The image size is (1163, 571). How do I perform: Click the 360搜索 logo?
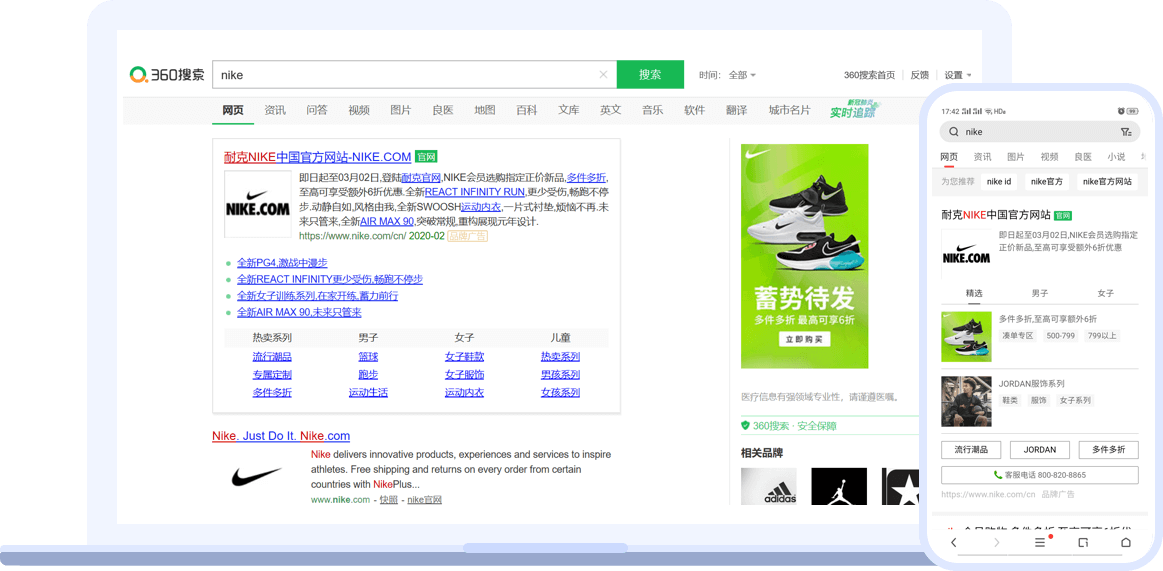click(167, 75)
